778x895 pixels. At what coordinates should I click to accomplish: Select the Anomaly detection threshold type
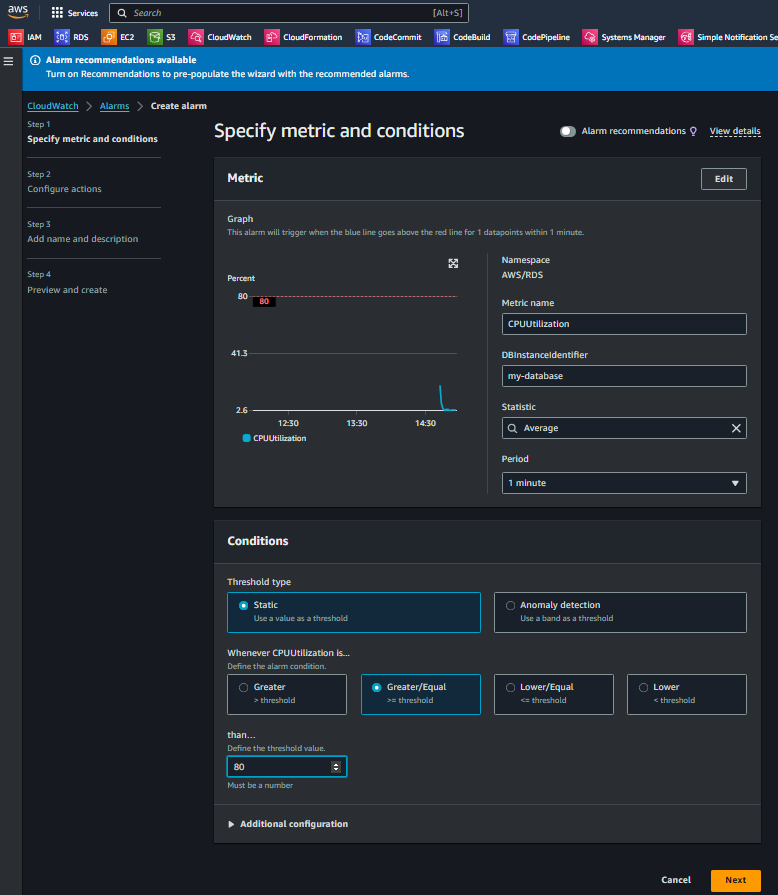coord(620,612)
